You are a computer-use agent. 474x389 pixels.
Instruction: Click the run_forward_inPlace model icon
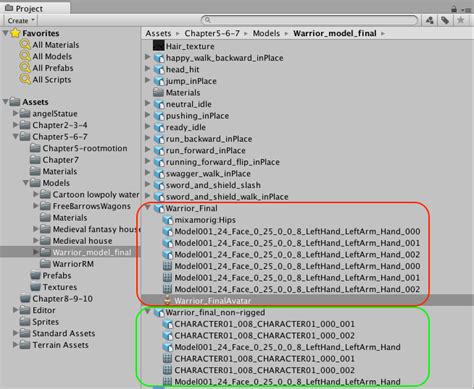pos(159,151)
